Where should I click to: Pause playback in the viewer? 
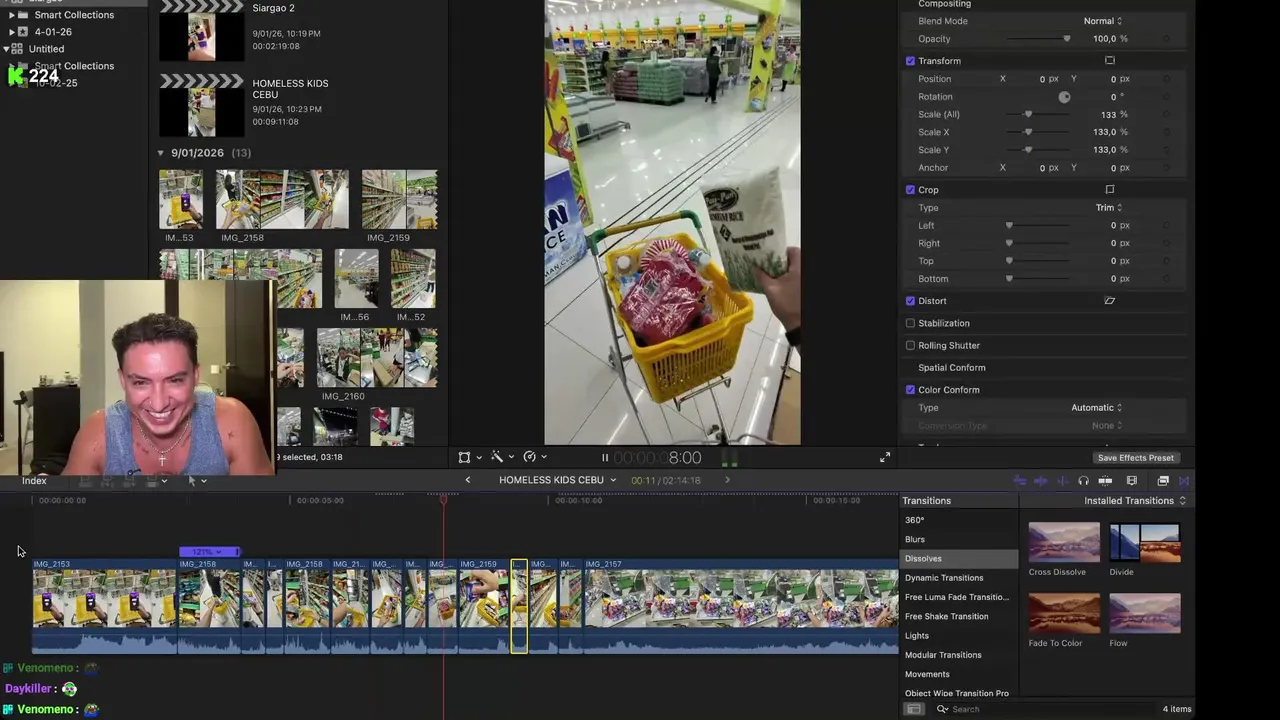(604, 458)
